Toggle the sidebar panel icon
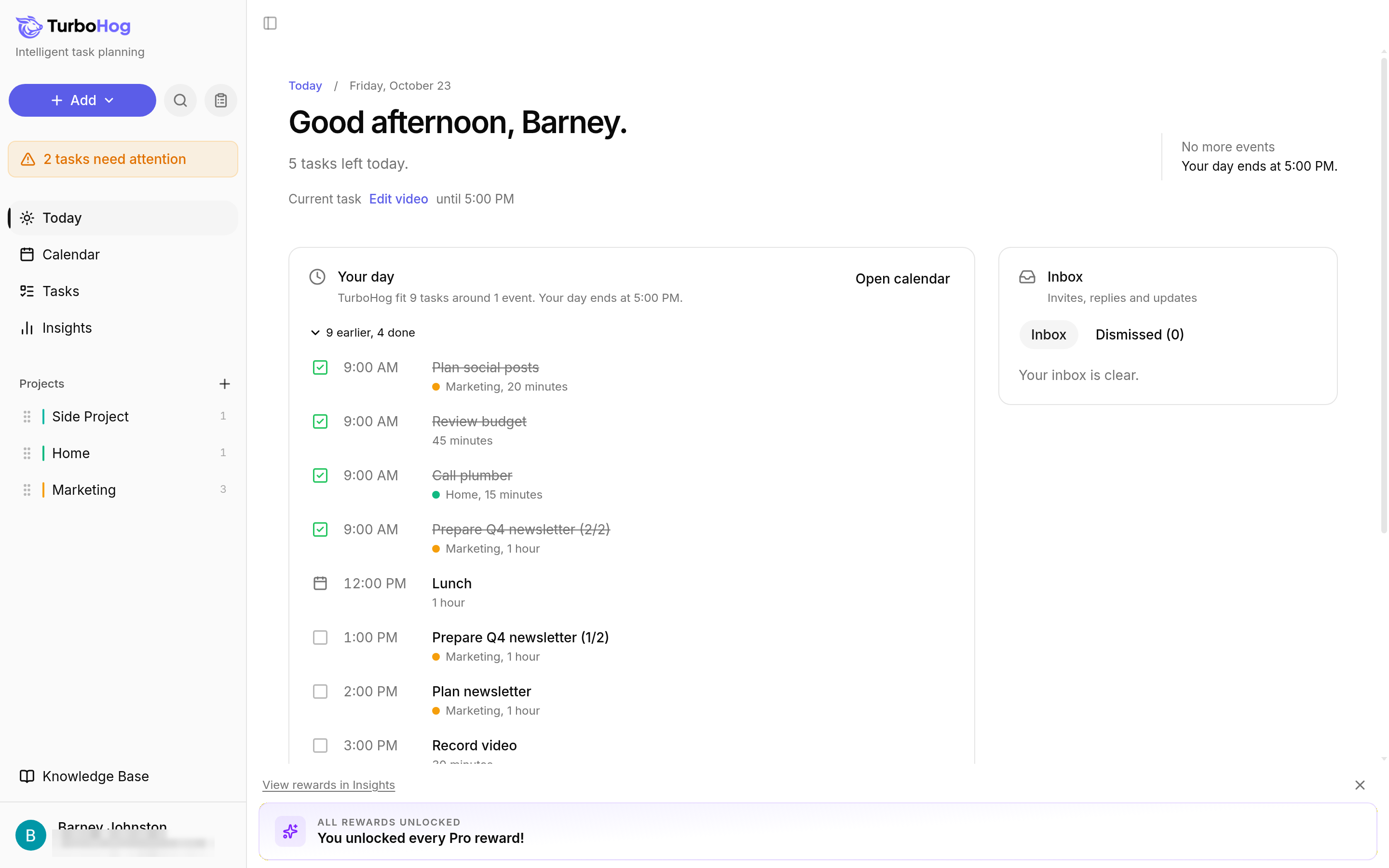This screenshot has height=868, width=1389. click(270, 24)
